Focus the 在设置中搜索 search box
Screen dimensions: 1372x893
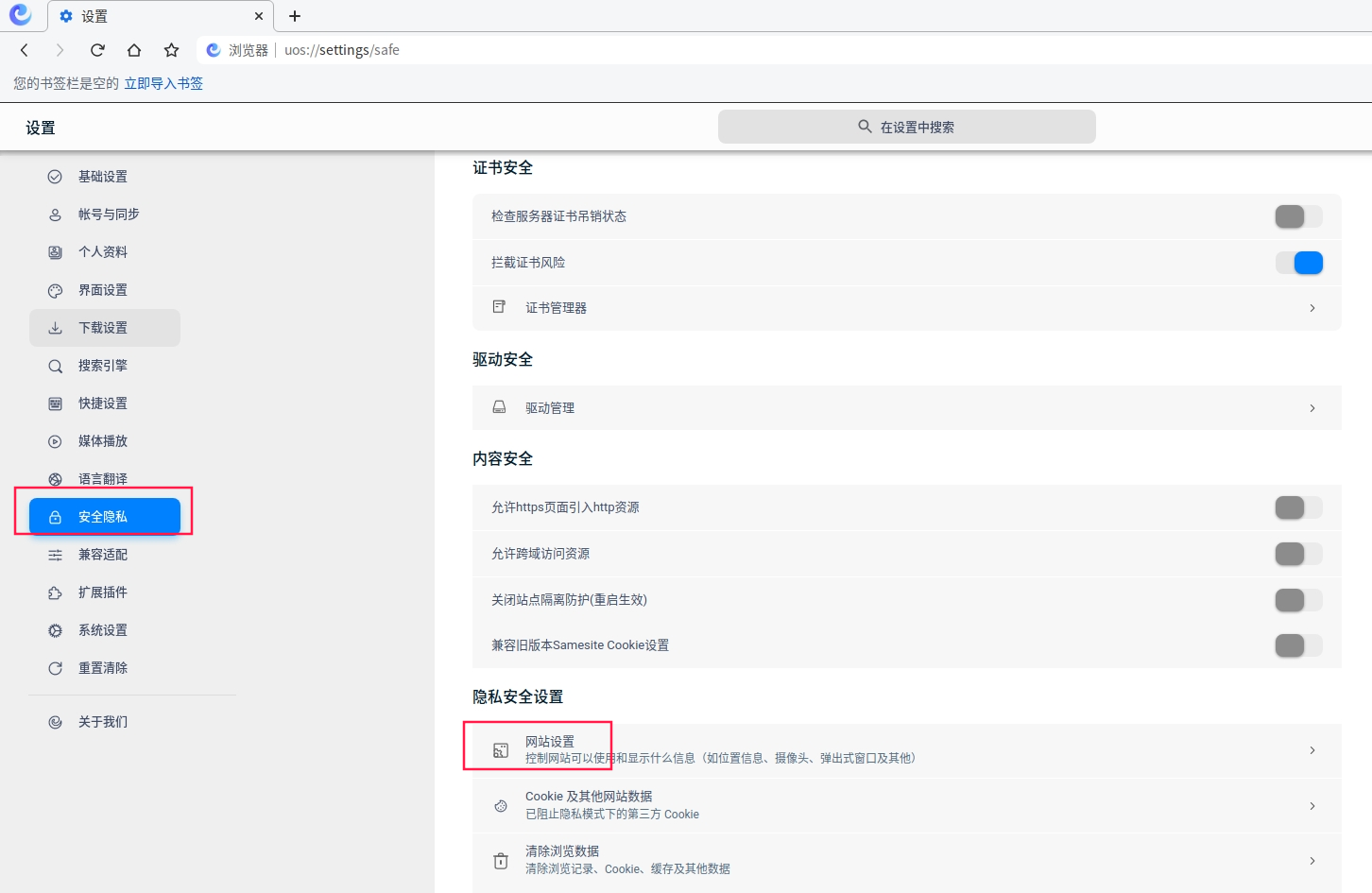(x=907, y=127)
